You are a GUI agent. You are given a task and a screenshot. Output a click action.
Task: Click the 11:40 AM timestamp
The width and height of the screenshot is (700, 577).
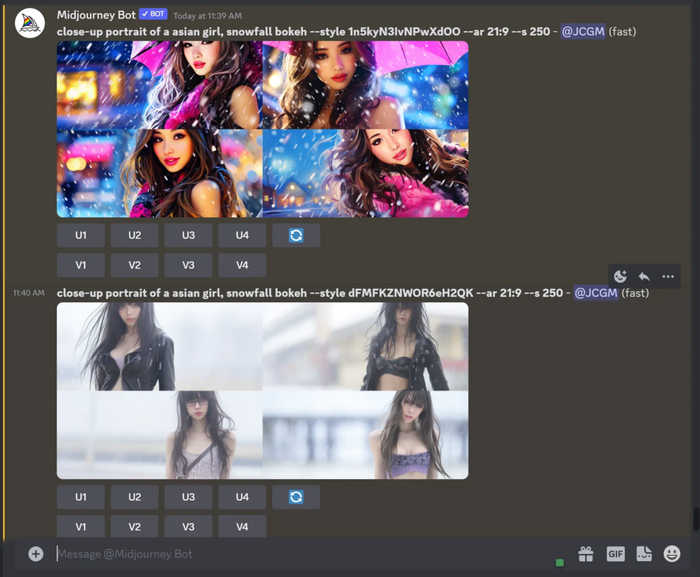[x=29, y=293]
